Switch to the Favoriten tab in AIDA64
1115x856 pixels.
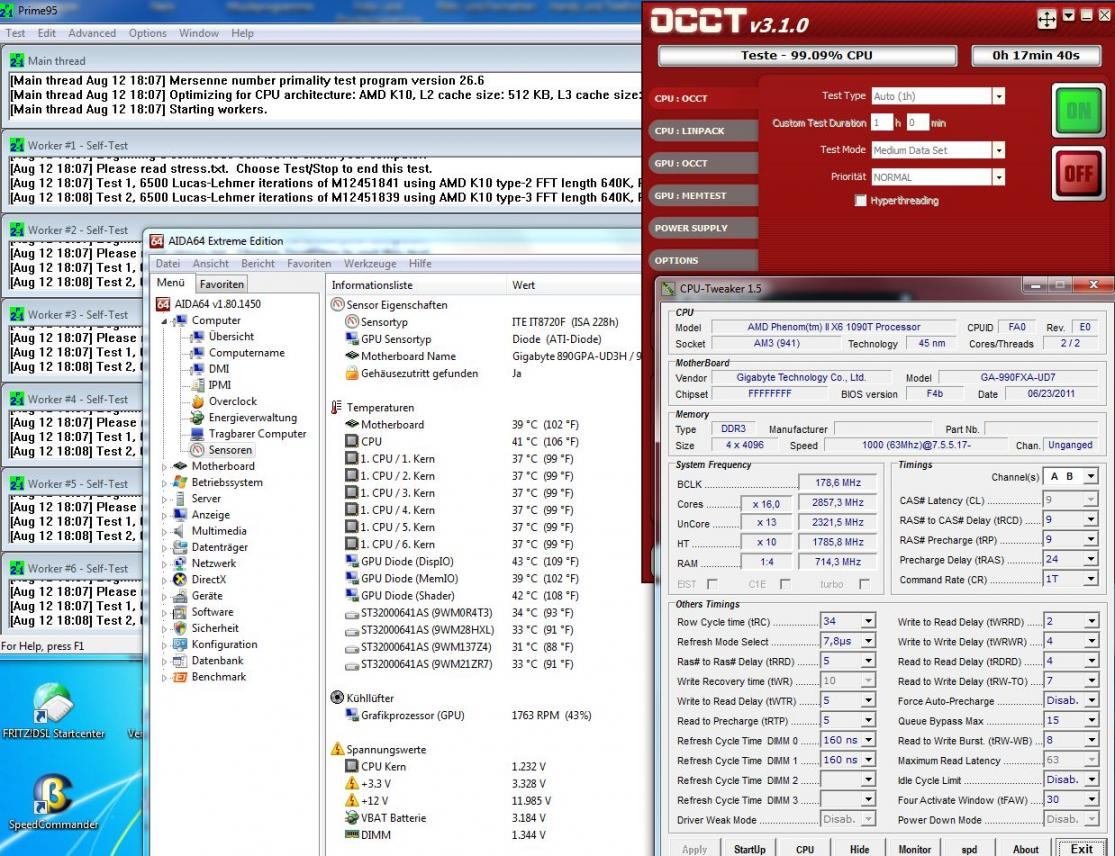(x=221, y=284)
